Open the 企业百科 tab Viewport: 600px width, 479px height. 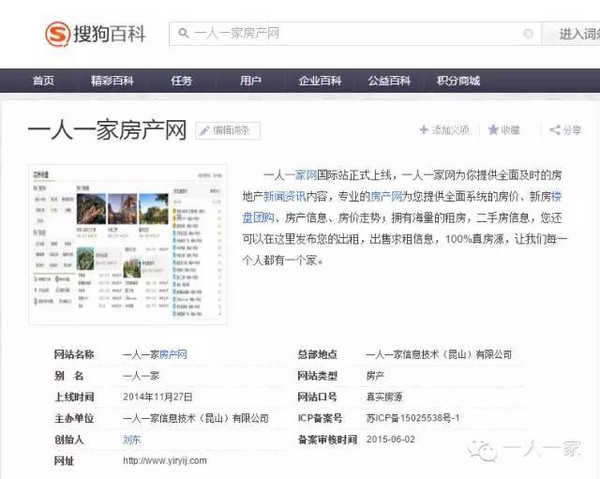(x=319, y=81)
